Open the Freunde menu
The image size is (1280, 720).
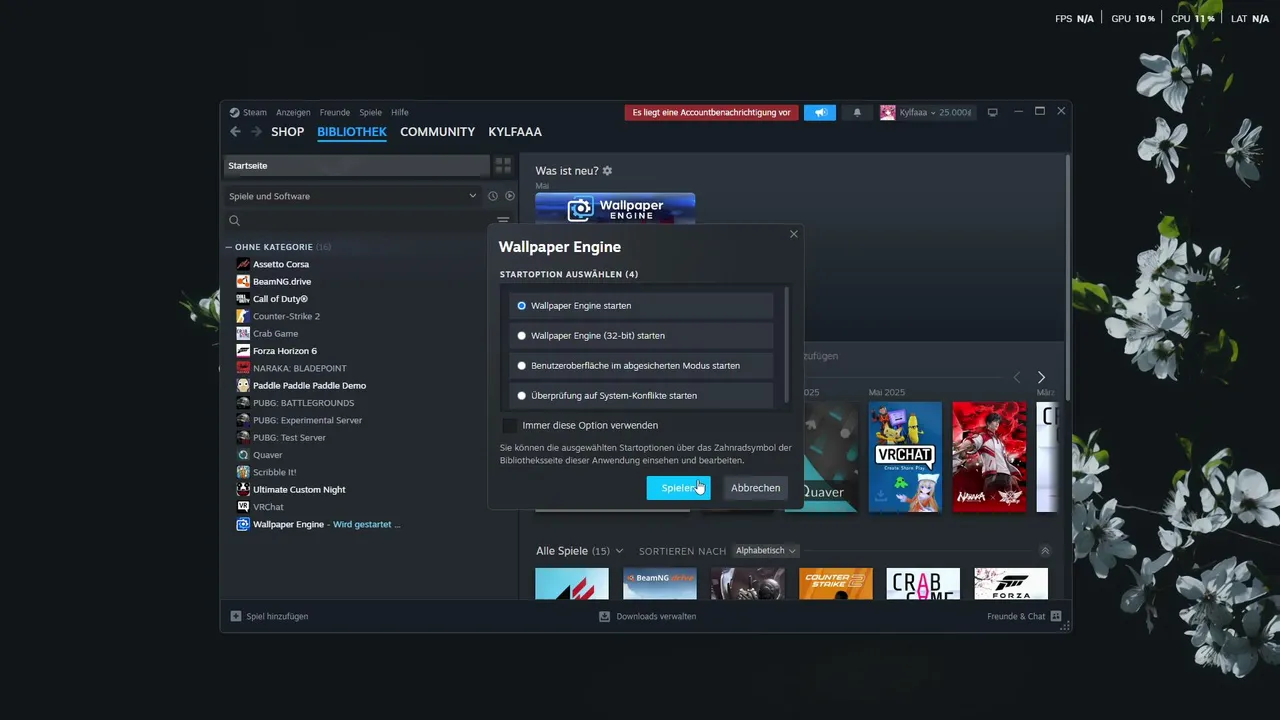[x=335, y=113]
